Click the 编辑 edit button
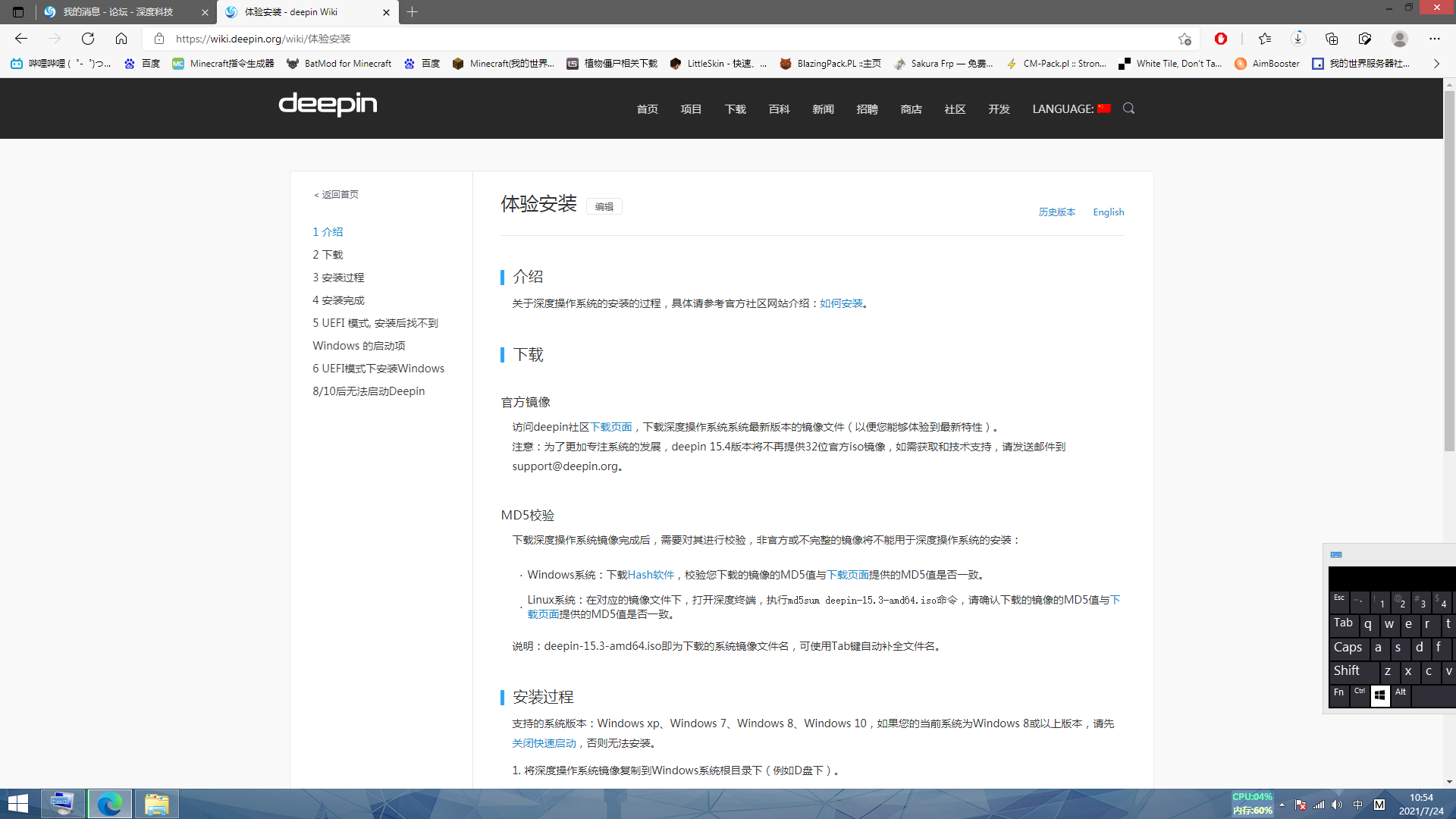Screen dimensions: 1456x819 pyautogui.click(x=604, y=207)
